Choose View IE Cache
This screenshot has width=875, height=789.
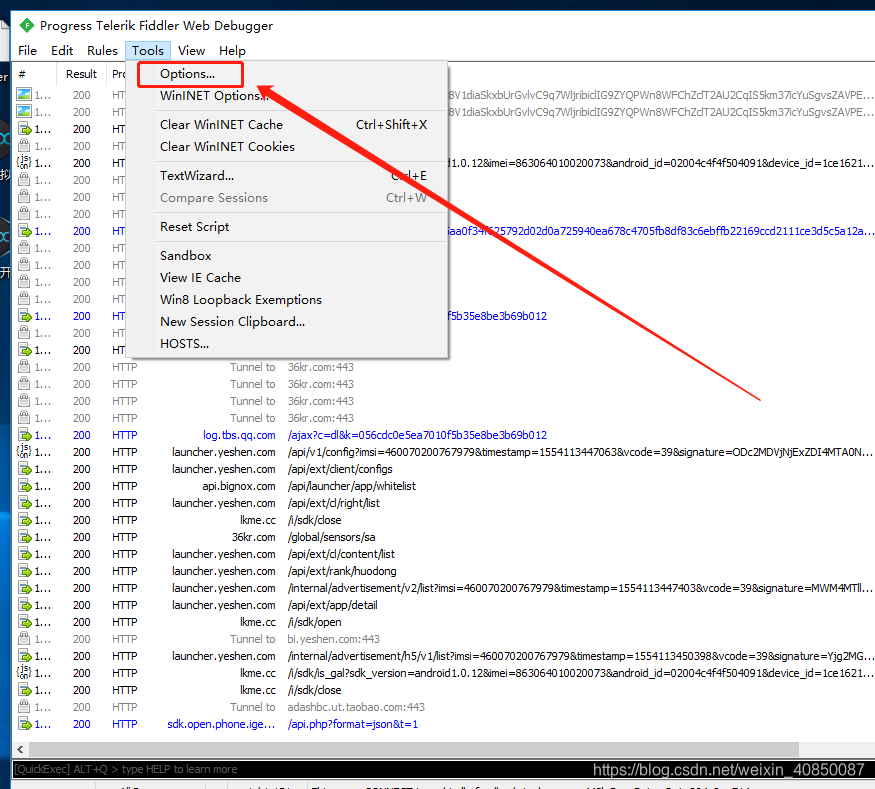click(287, 278)
